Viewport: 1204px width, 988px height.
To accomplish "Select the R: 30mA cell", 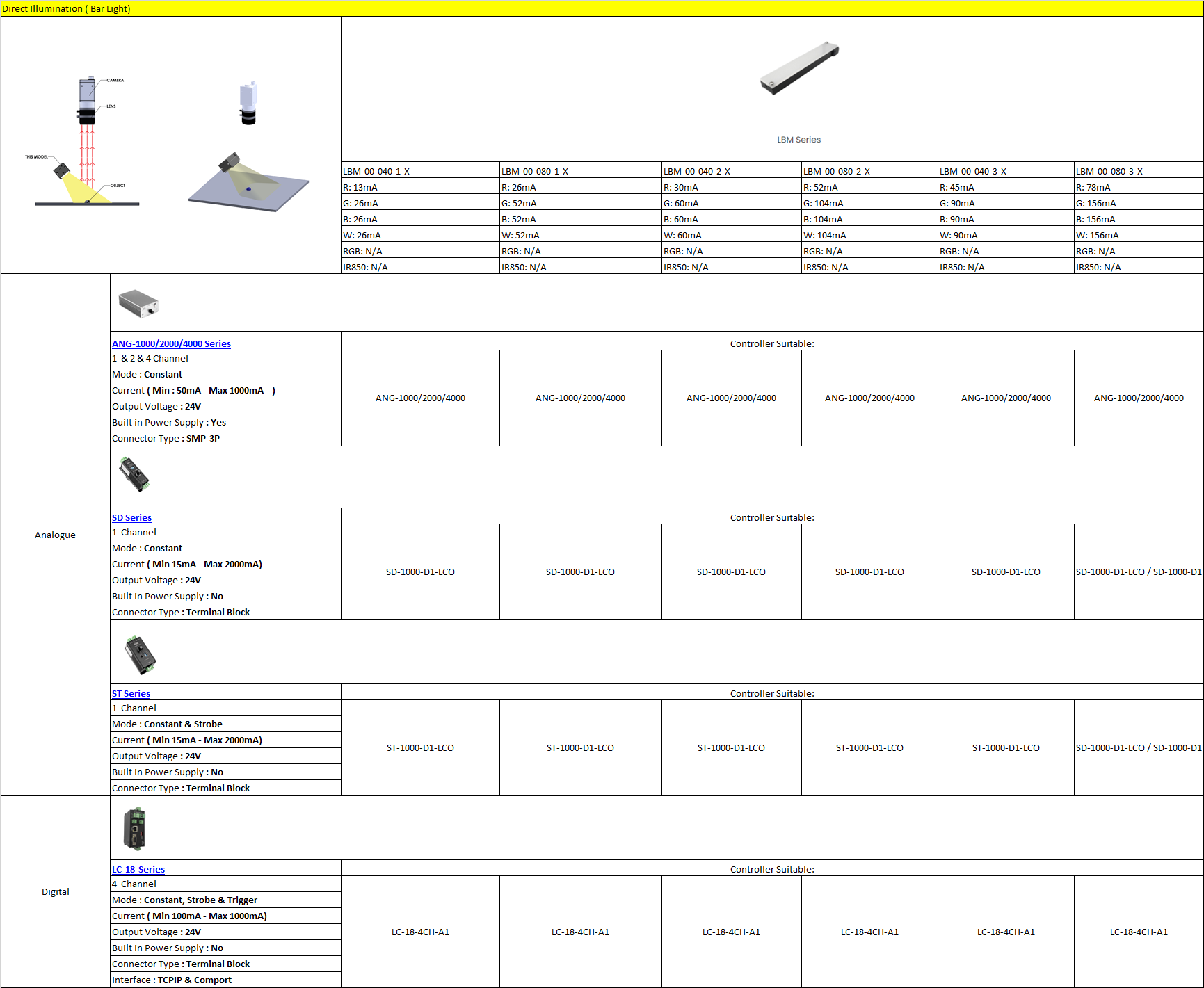I will 731,187.
